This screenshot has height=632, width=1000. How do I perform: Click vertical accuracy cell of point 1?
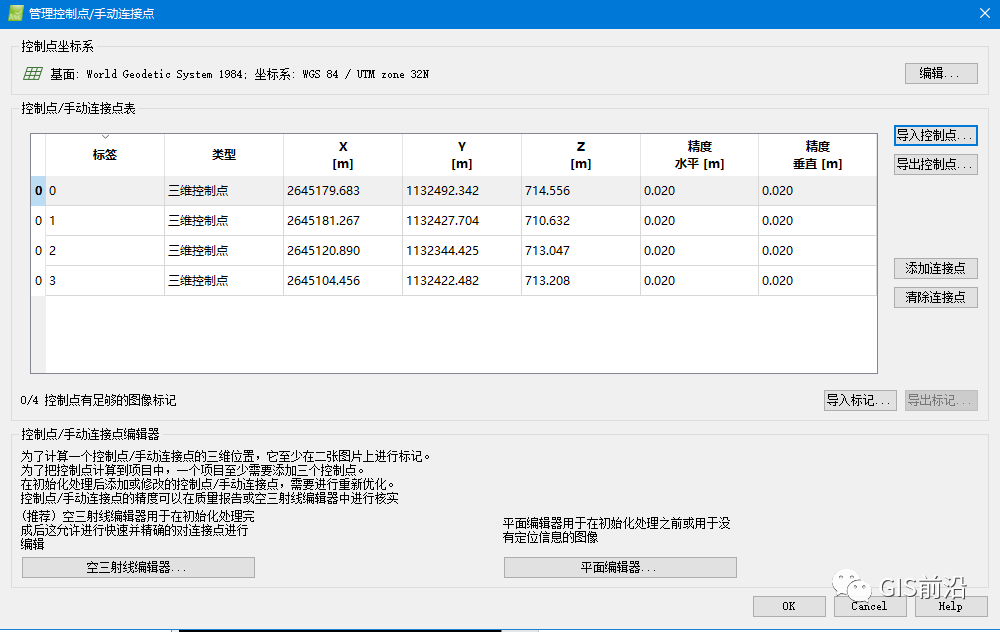pos(818,221)
